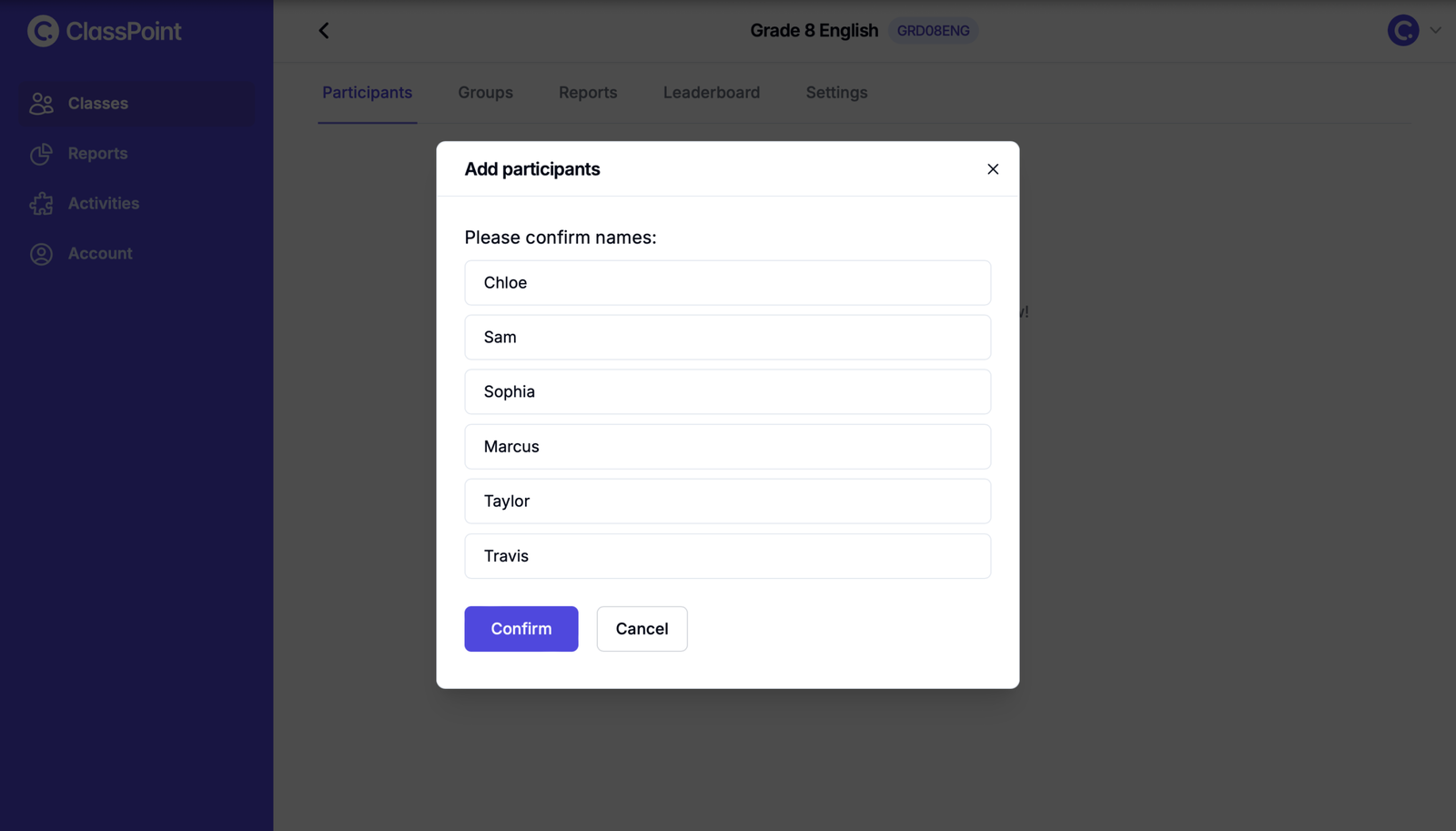Image resolution: width=1456 pixels, height=831 pixels.
Task: Go back using the left arrow
Action: [324, 31]
